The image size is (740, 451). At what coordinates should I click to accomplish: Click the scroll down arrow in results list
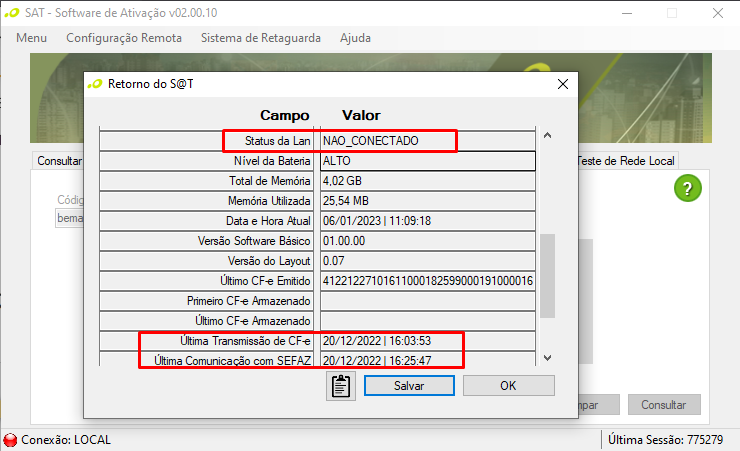tap(547, 358)
